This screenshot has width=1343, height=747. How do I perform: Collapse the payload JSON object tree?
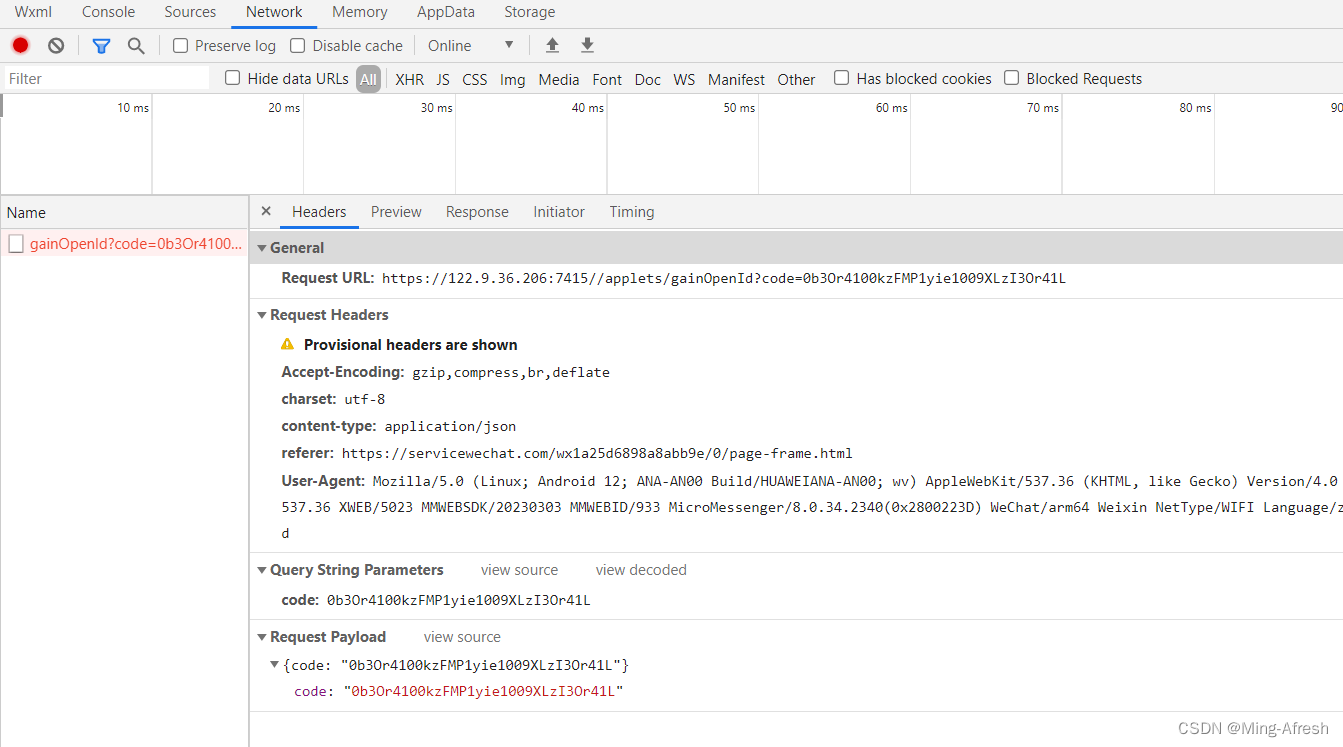tap(275, 664)
